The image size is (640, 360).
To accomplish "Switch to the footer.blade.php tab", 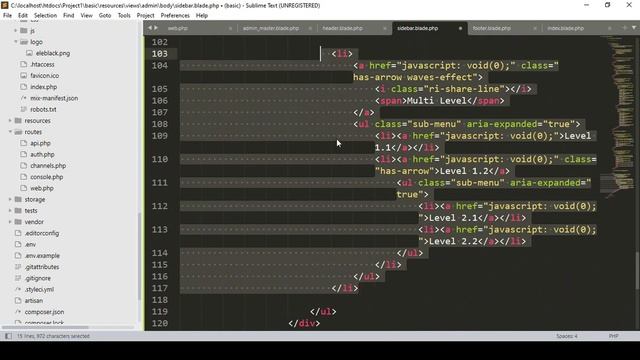I will pos(491,28).
